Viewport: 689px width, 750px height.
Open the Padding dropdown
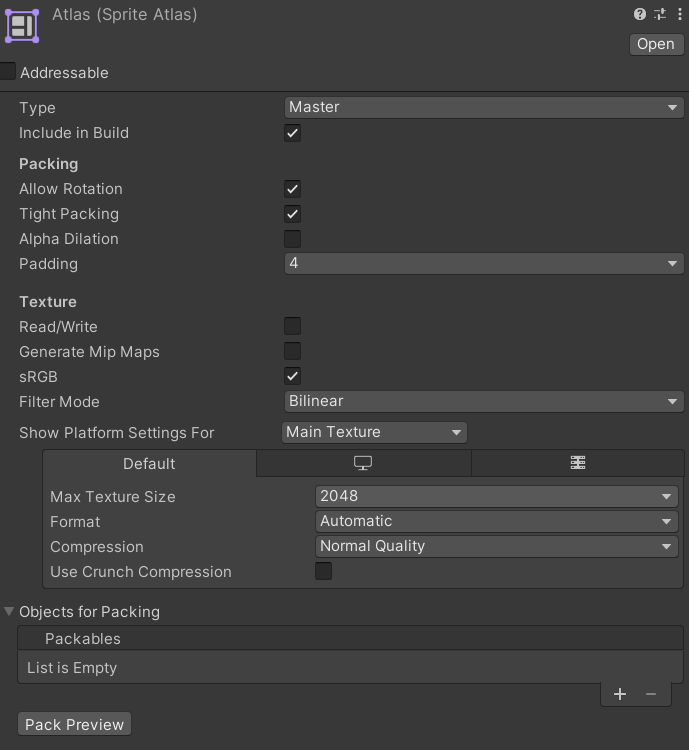(x=484, y=264)
